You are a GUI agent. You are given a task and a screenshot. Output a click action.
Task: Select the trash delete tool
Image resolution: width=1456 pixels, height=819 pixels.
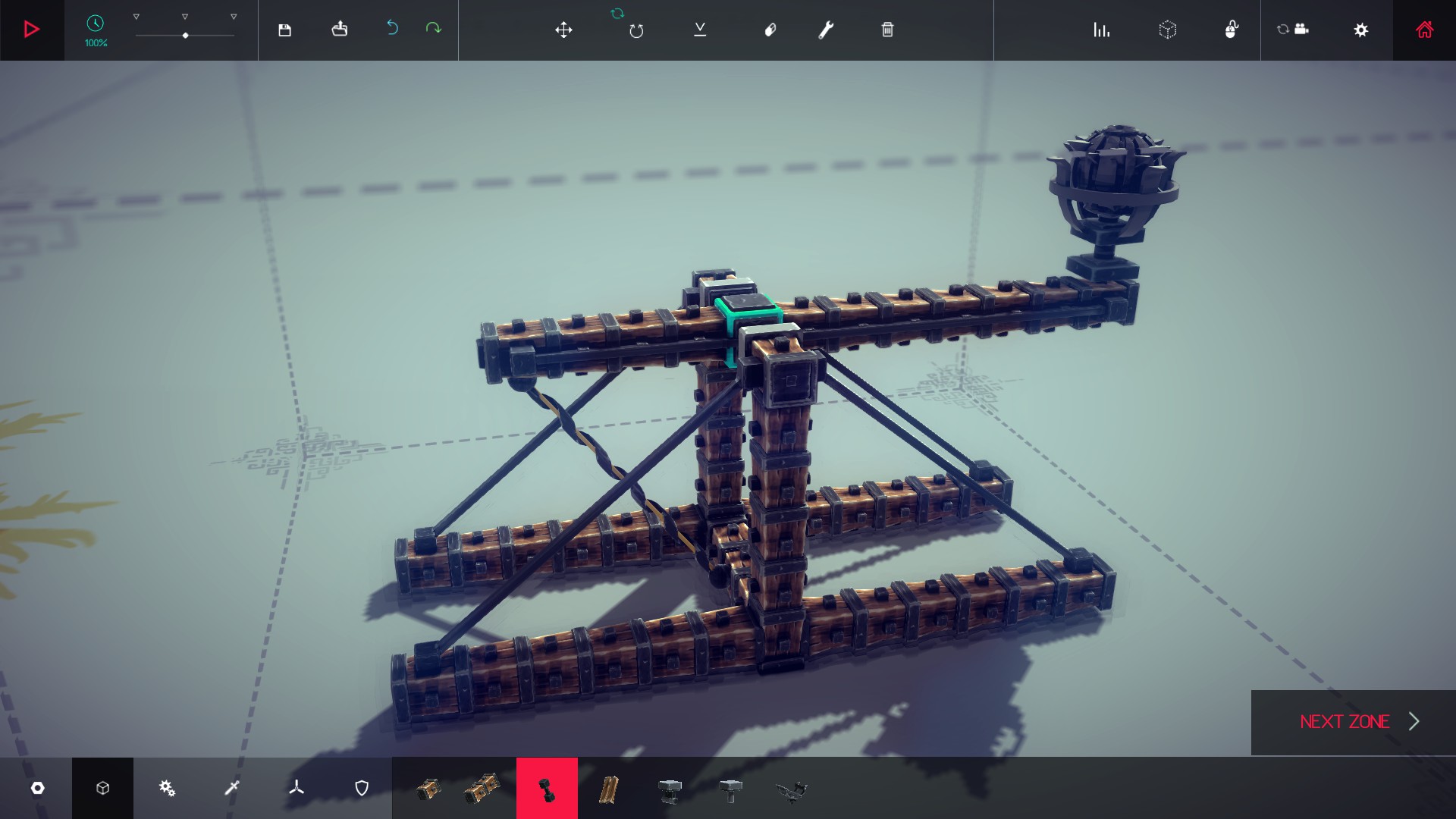coord(887,30)
